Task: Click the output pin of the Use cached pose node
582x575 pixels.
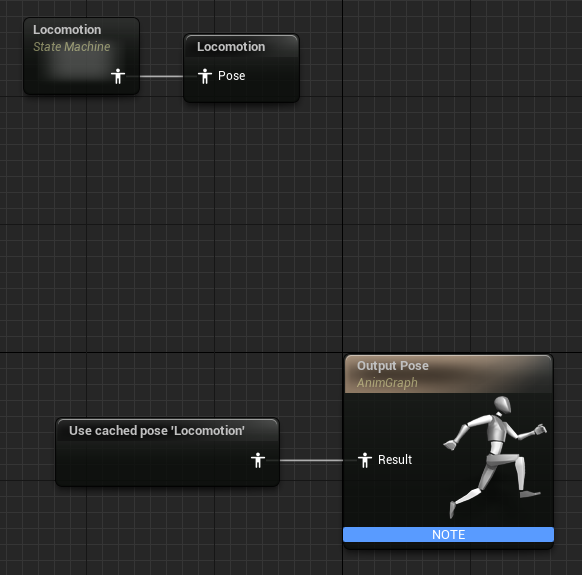Action: [x=258, y=460]
